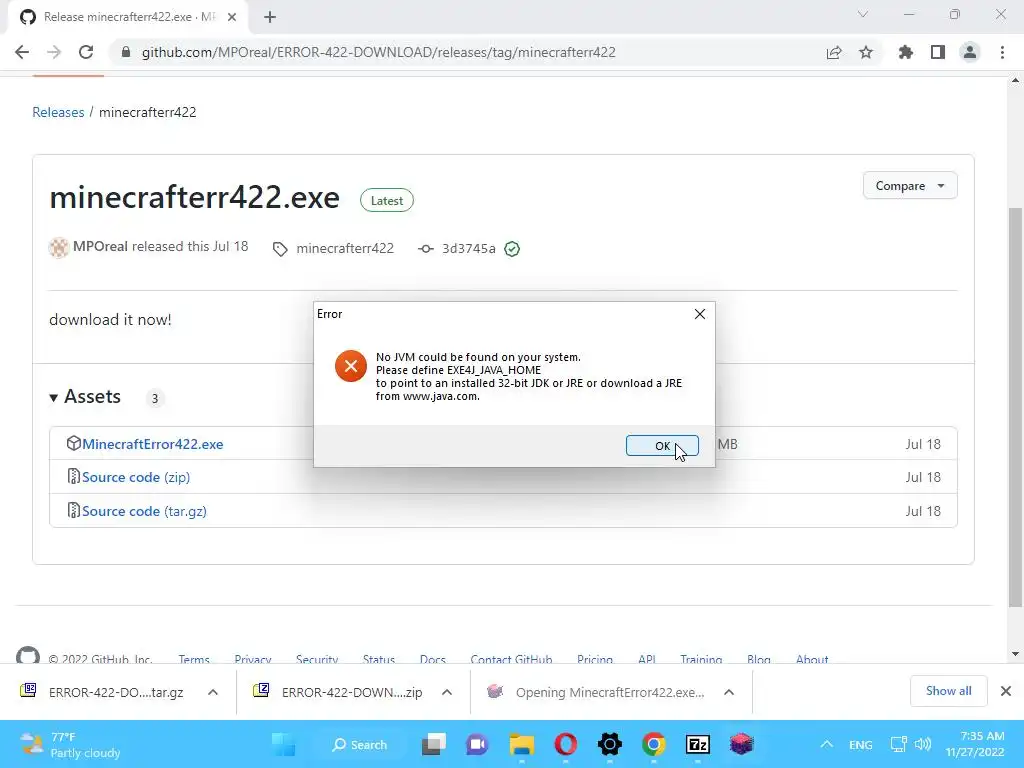Viewport: 1024px width, 768px height.
Task: Open the 7-Zip taskbar icon
Action: tap(697, 744)
